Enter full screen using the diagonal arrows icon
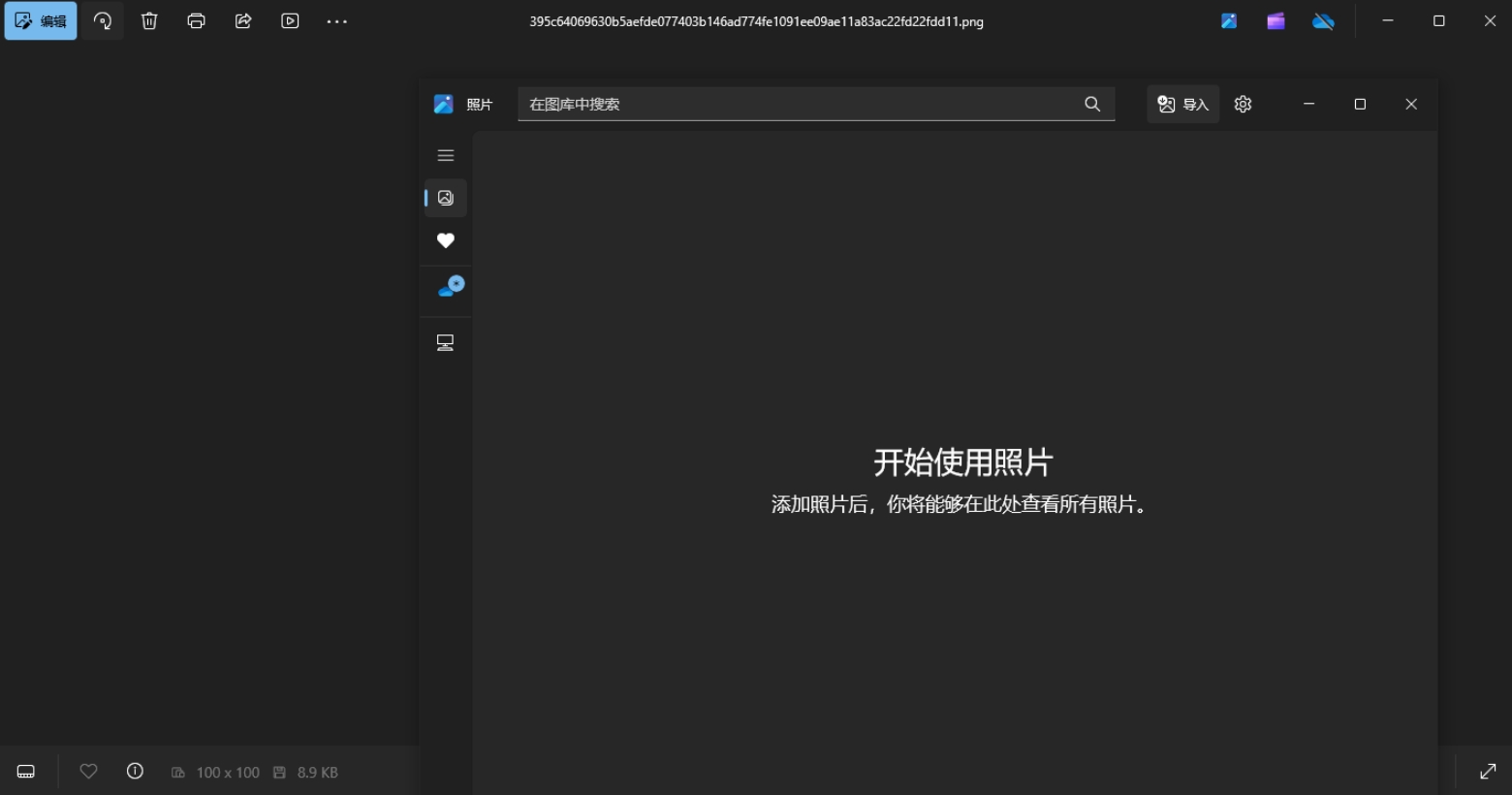The image size is (1512, 795). pos(1488,772)
